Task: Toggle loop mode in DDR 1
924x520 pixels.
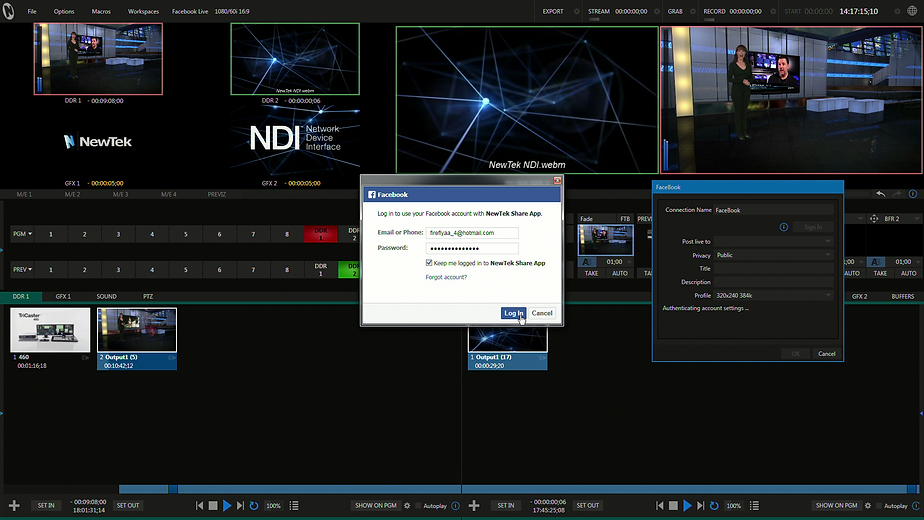Action: tap(254, 505)
